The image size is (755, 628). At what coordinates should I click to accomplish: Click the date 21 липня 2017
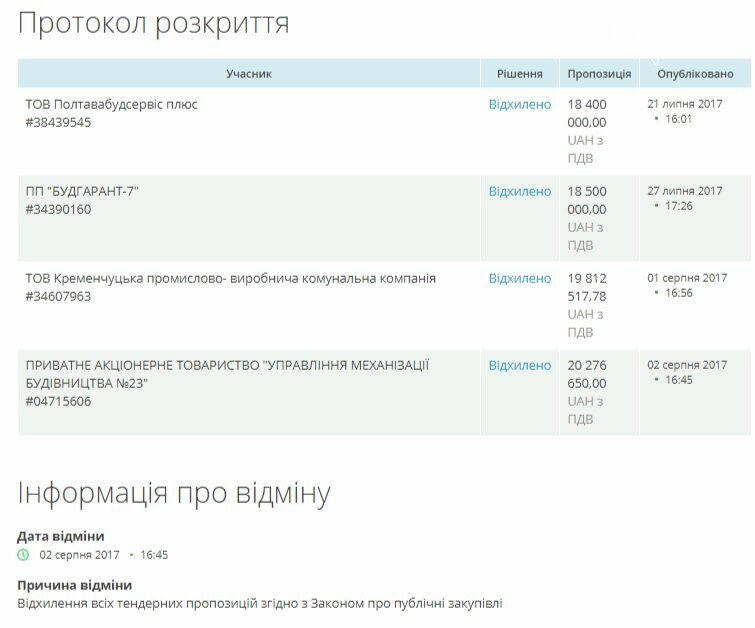pyautogui.click(x=685, y=104)
